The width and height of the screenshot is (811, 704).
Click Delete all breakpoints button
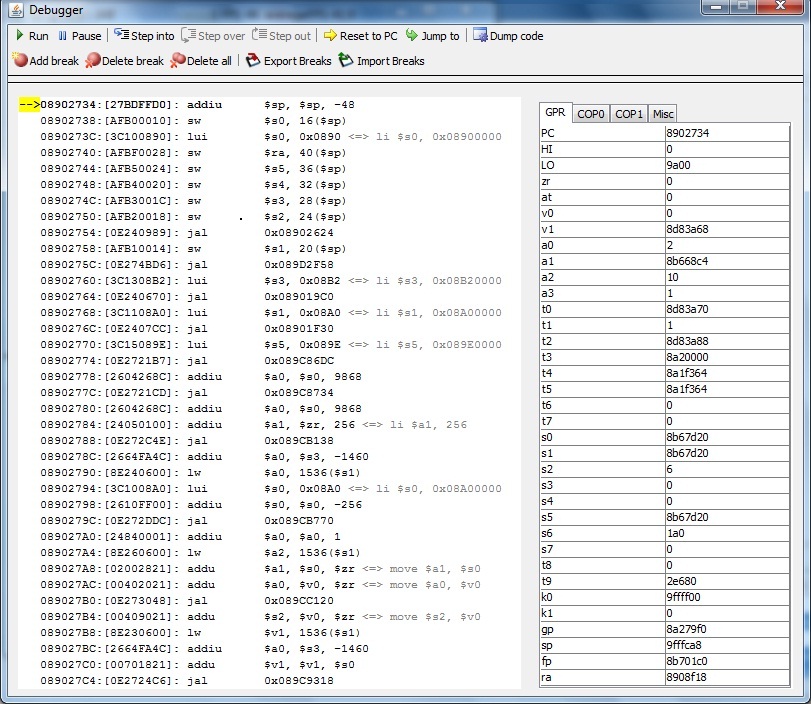(x=201, y=61)
